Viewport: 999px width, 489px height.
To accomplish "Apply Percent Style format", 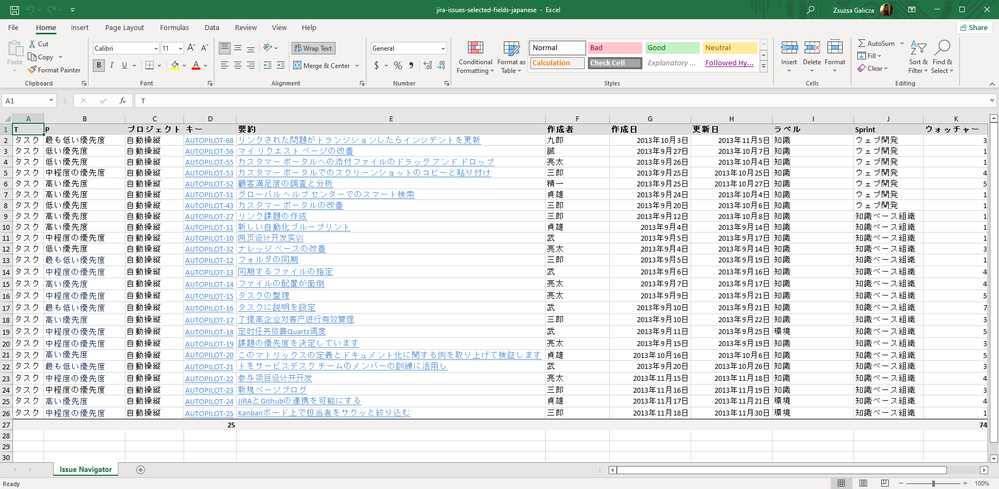I will tap(398, 66).
